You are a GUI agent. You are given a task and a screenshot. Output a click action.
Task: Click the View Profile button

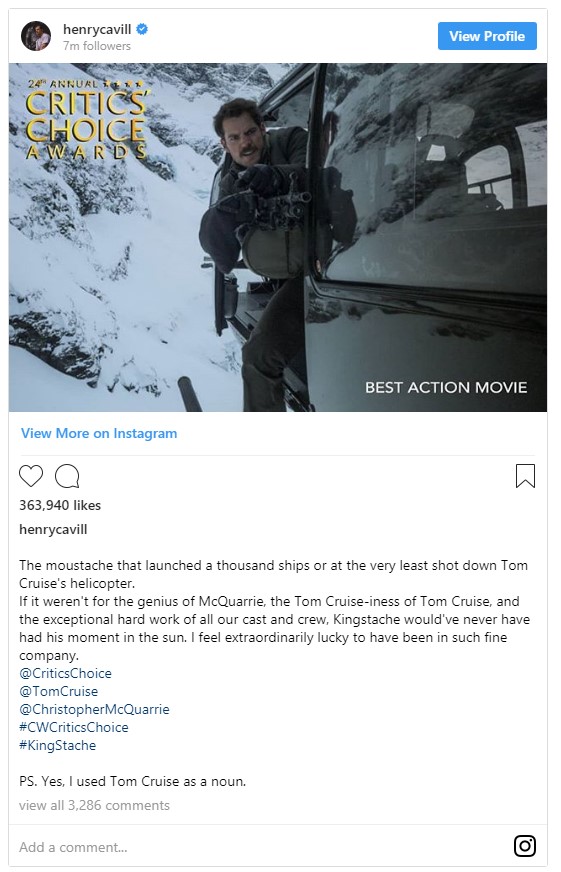point(487,36)
